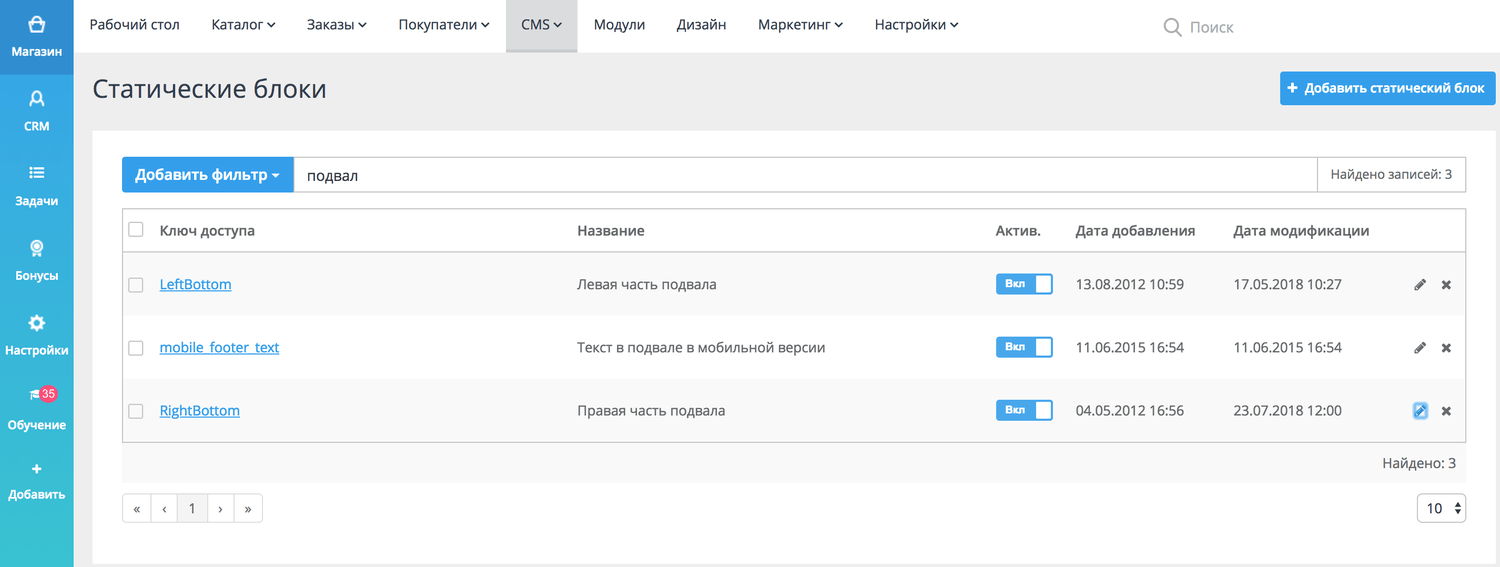Delete the LeftBottom block with the cross icon
The width and height of the screenshot is (1500, 567).
pyautogui.click(x=1446, y=285)
